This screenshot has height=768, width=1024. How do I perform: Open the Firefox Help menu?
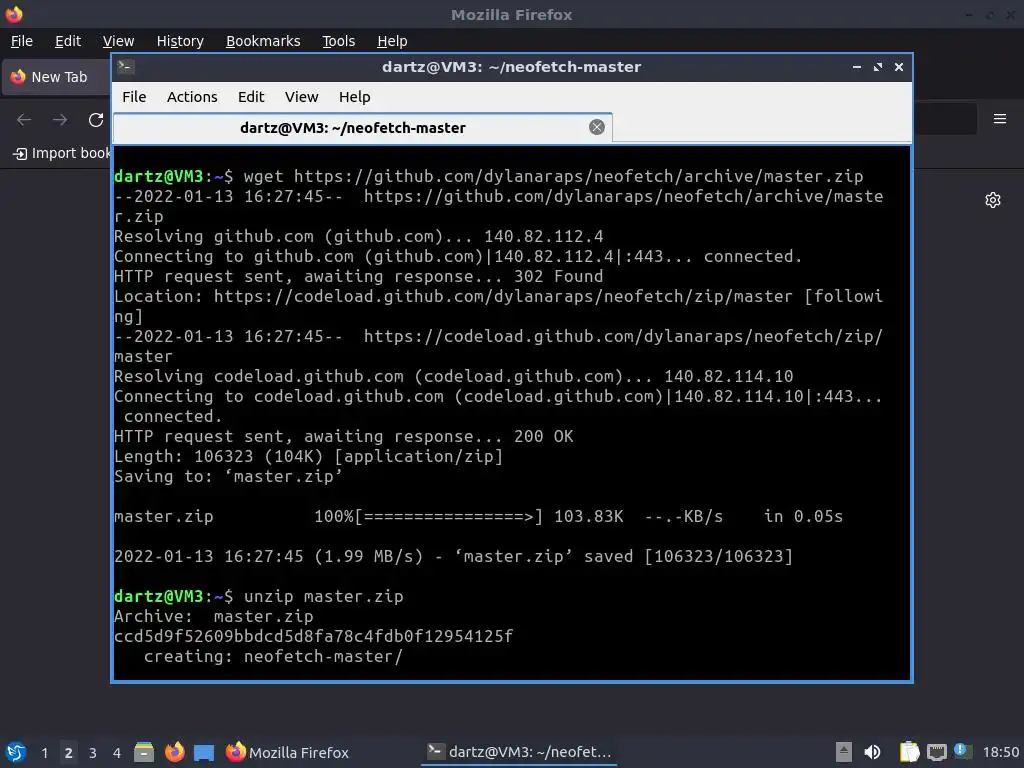(x=392, y=41)
